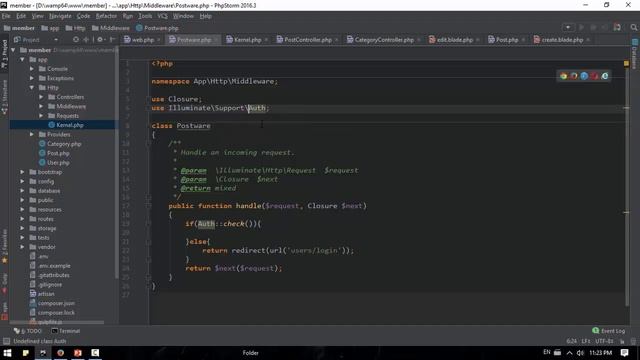This screenshot has height=360, width=640.
Task: Open Opera browser preview icon in editor
Action: (x=594, y=76)
